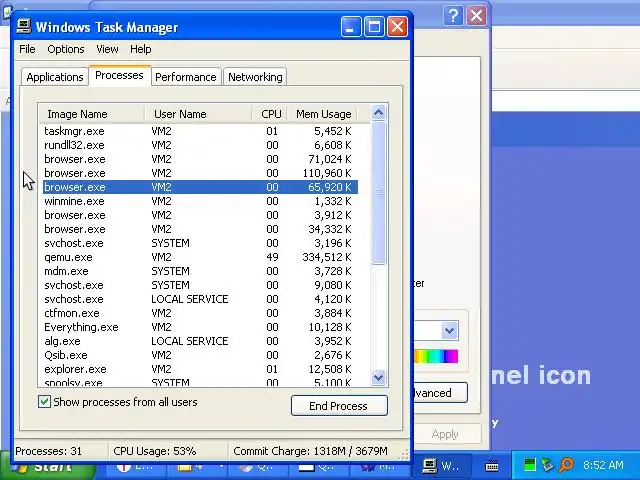This screenshot has width=640, height=480.
Task: Select browser.exe using 71,024 K
Action: pos(200,159)
